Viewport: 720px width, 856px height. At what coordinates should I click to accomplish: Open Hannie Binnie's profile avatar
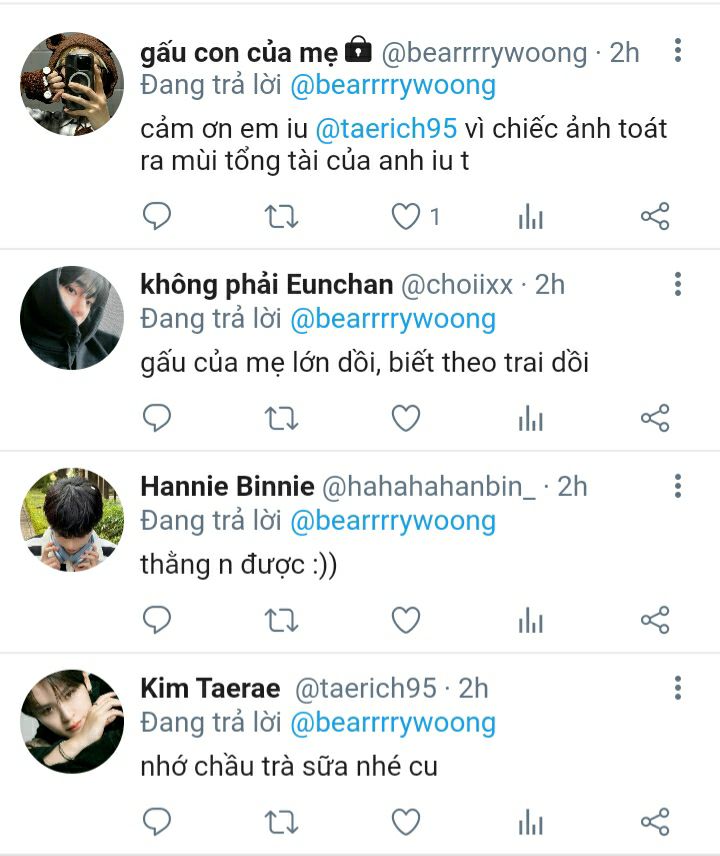72,519
